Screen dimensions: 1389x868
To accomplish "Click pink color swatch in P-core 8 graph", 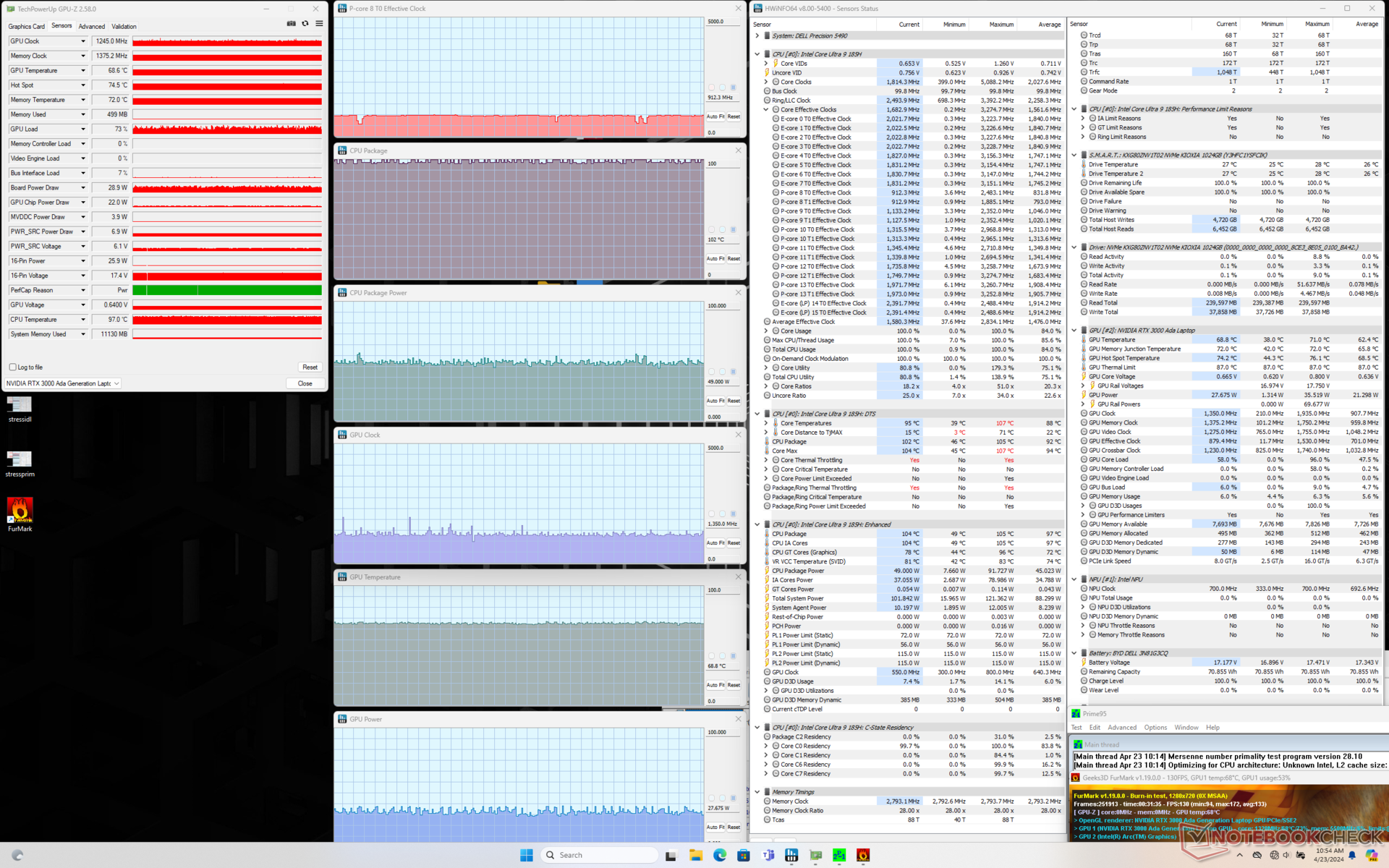I will click(711, 88).
